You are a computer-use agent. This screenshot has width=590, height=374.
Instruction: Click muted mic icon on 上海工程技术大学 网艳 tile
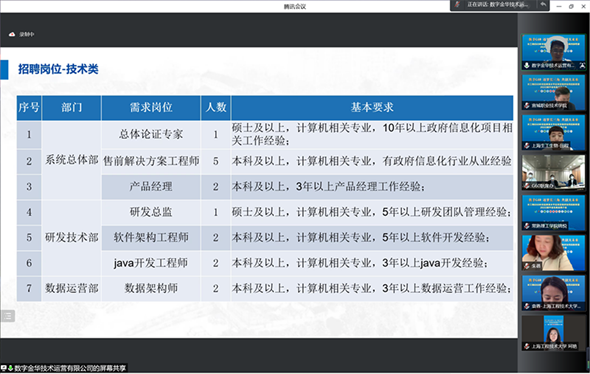(x=527, y=346)
